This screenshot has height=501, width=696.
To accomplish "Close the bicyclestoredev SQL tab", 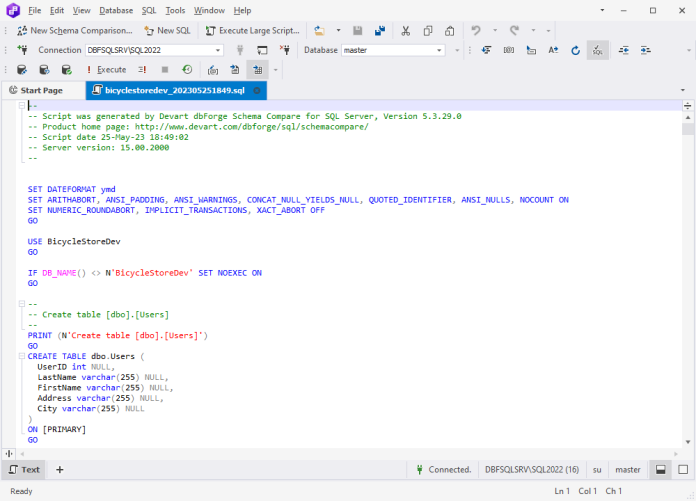I will [257, 91].
